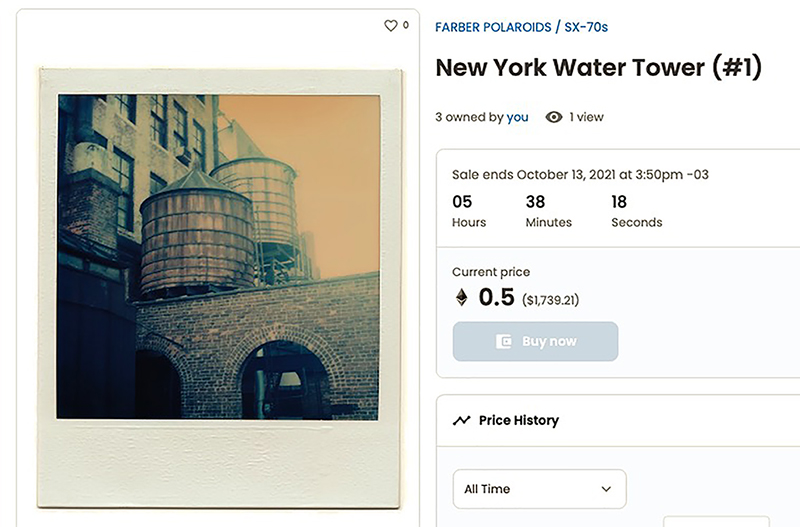This screenshot has height=527, width=800.
Task: Click the '1 view' count label
Action: coord(586,117)
